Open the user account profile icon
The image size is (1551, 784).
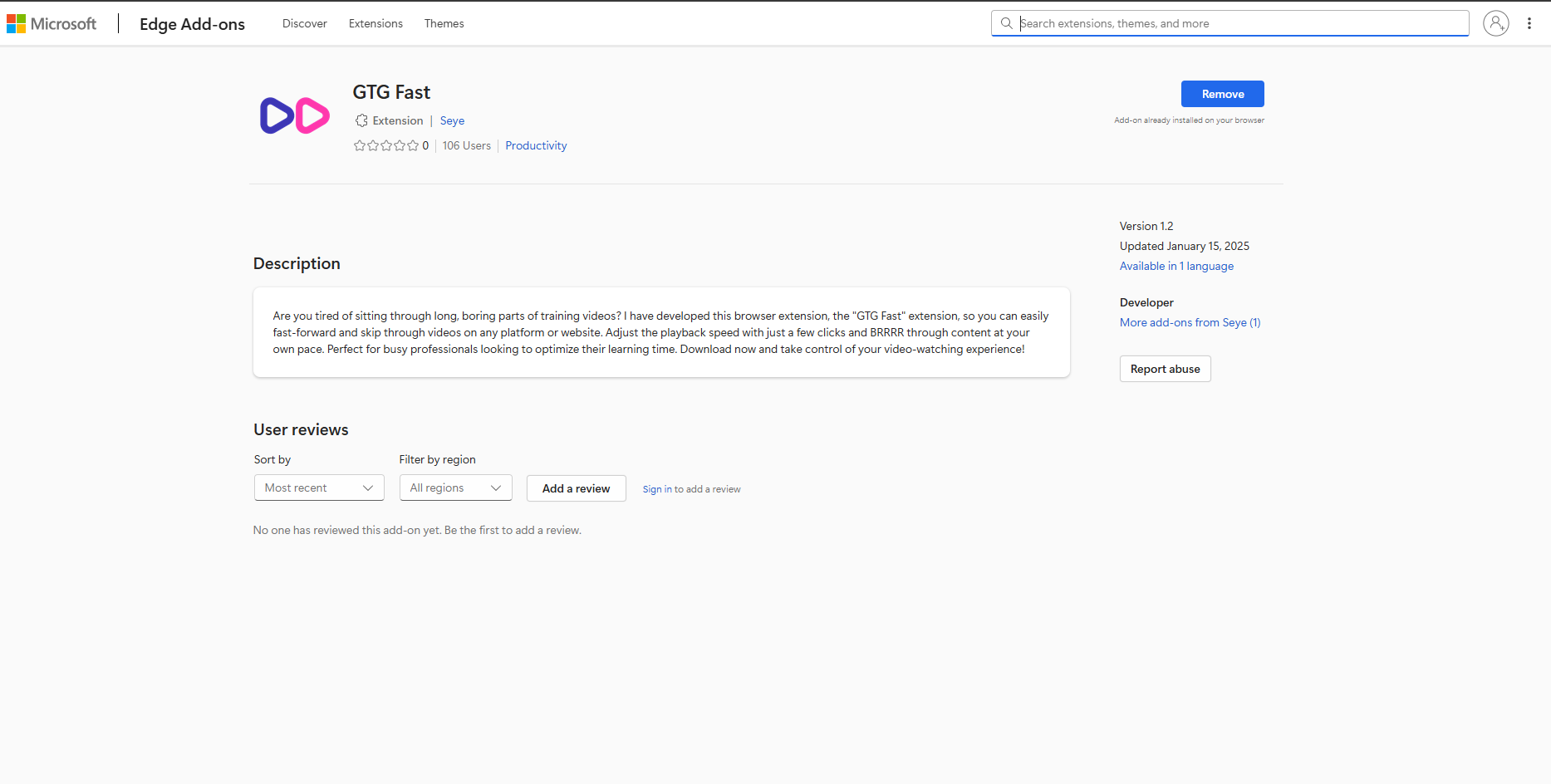[1495, 23]
